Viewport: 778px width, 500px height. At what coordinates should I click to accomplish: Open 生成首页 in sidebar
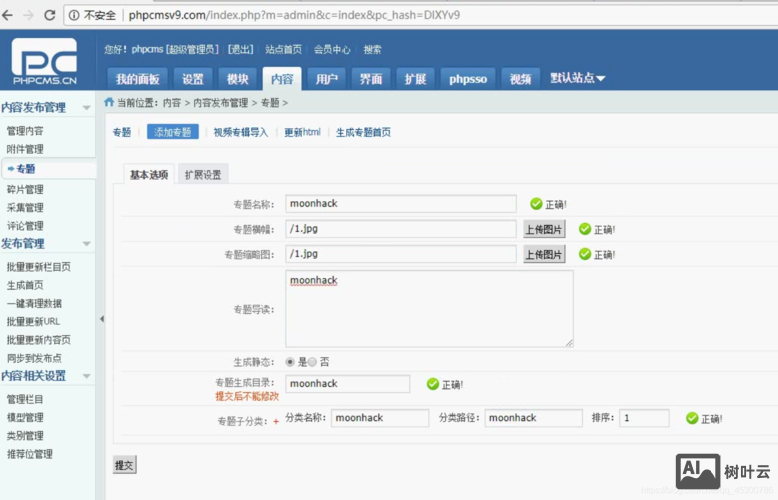[x=25, y=285]
